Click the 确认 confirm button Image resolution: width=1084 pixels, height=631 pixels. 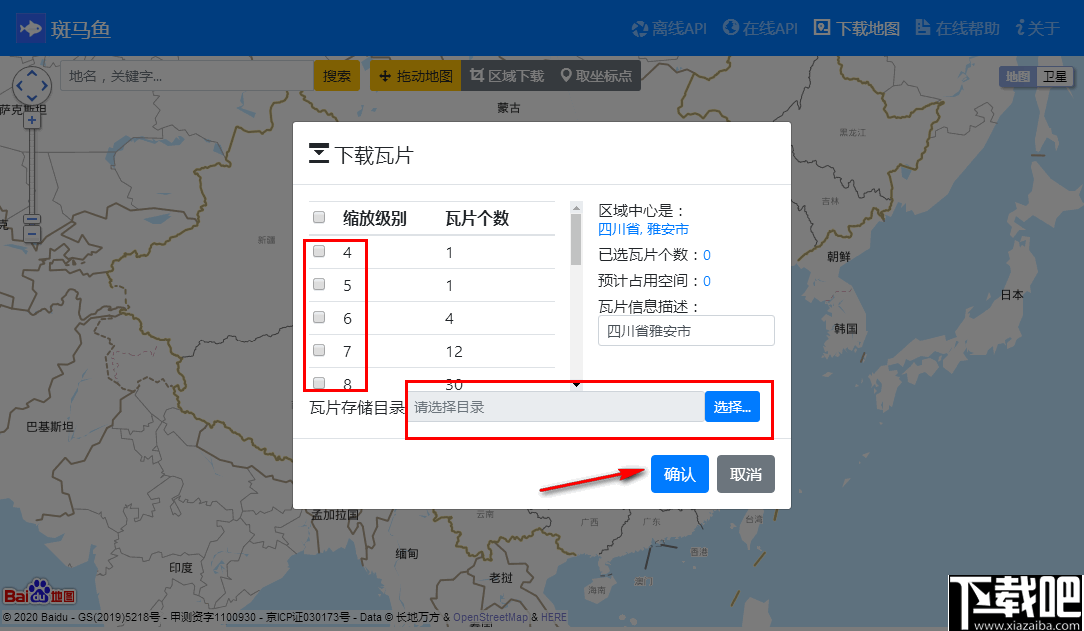click(679, 474)
